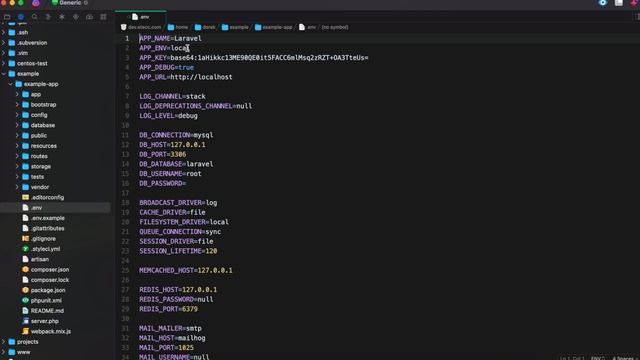This screenshot has height=360, width=640.
Task: Collapse the example folder
Action: click(4, 73)
